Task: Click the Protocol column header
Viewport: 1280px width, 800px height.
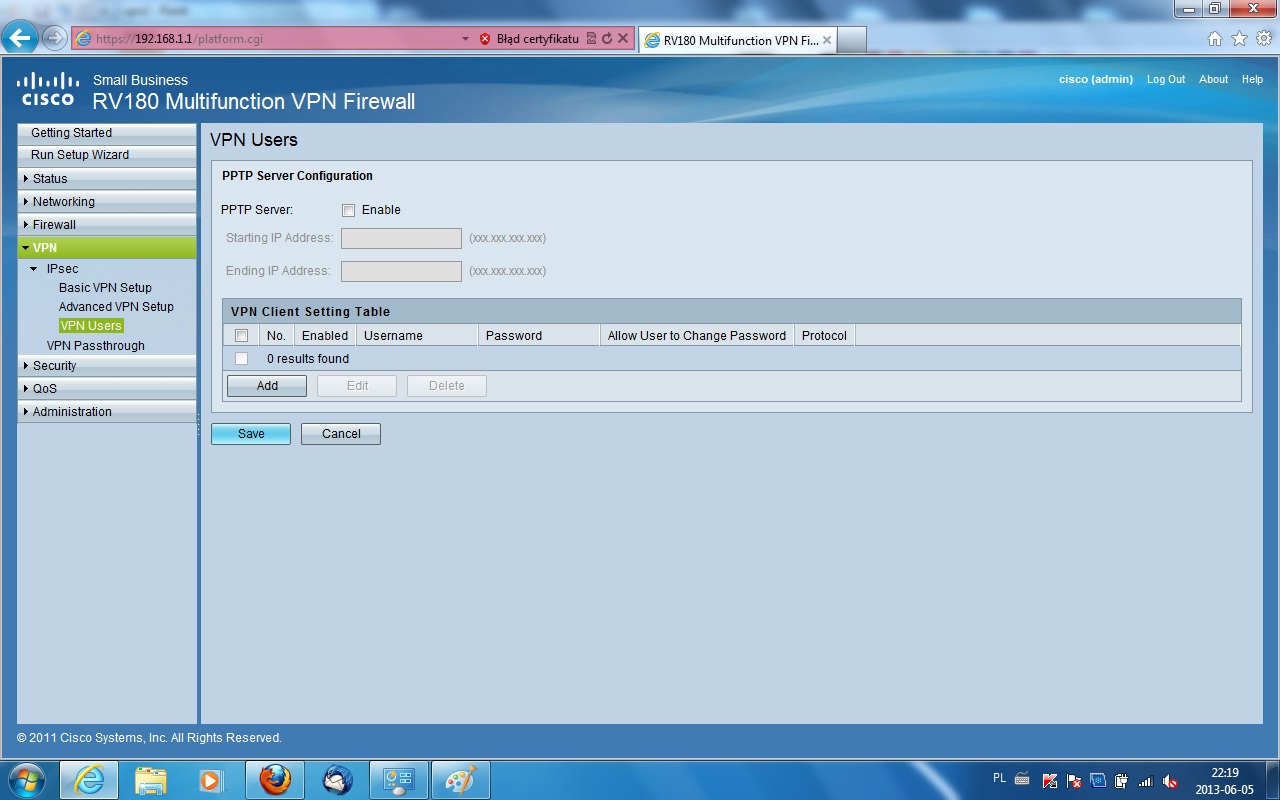Action: click(x=825, y=336)
